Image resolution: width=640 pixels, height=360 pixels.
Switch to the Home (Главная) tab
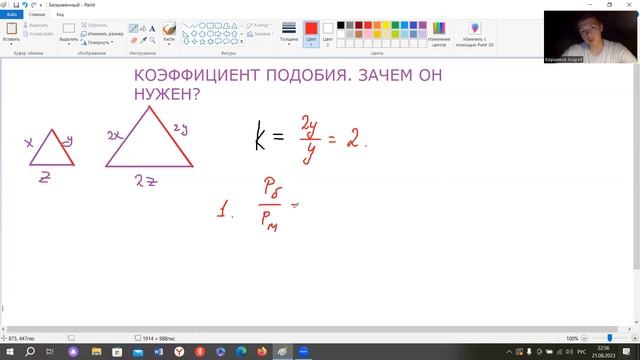tap(37, 14)
